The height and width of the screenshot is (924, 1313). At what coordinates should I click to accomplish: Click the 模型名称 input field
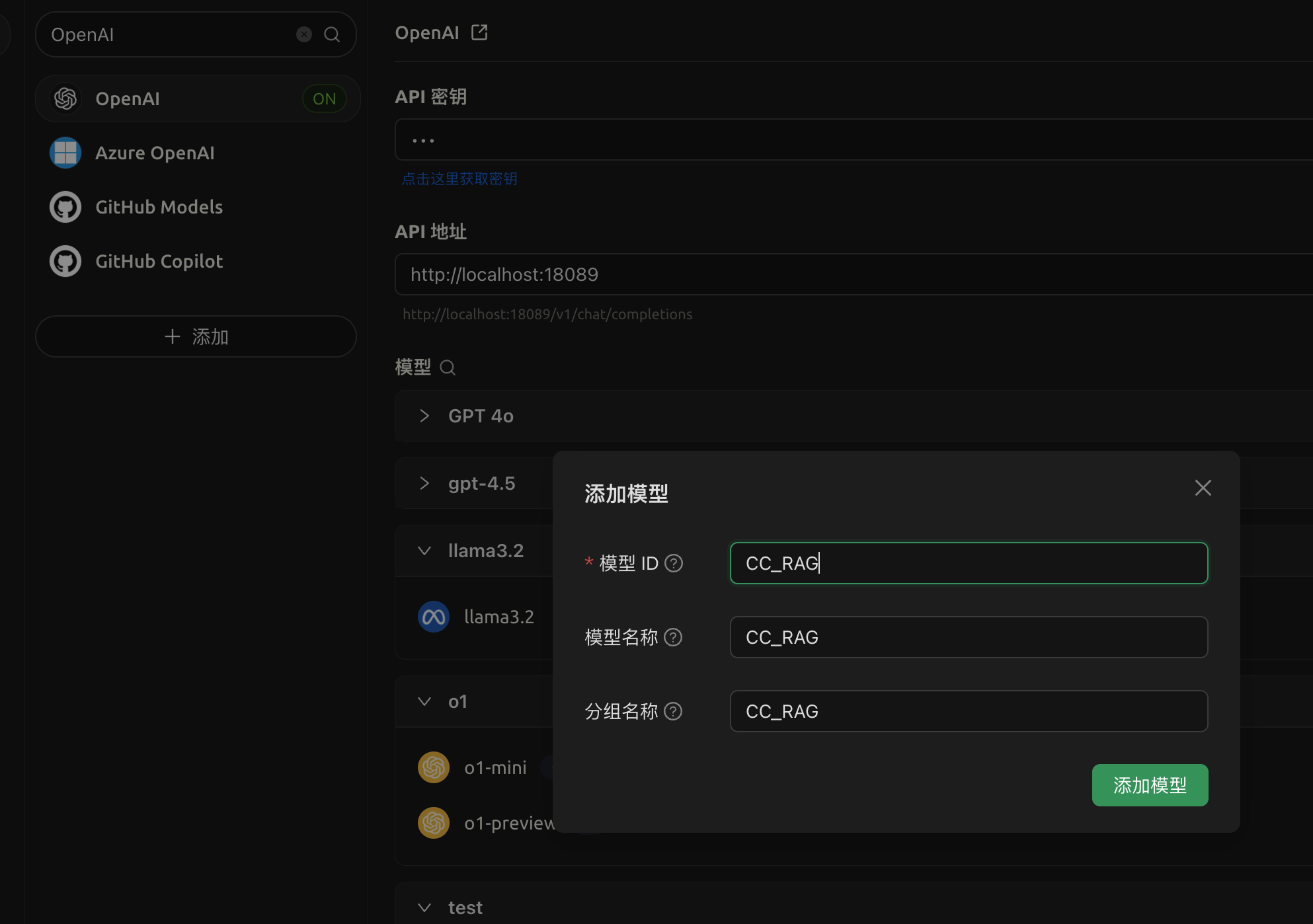point(969,637)
